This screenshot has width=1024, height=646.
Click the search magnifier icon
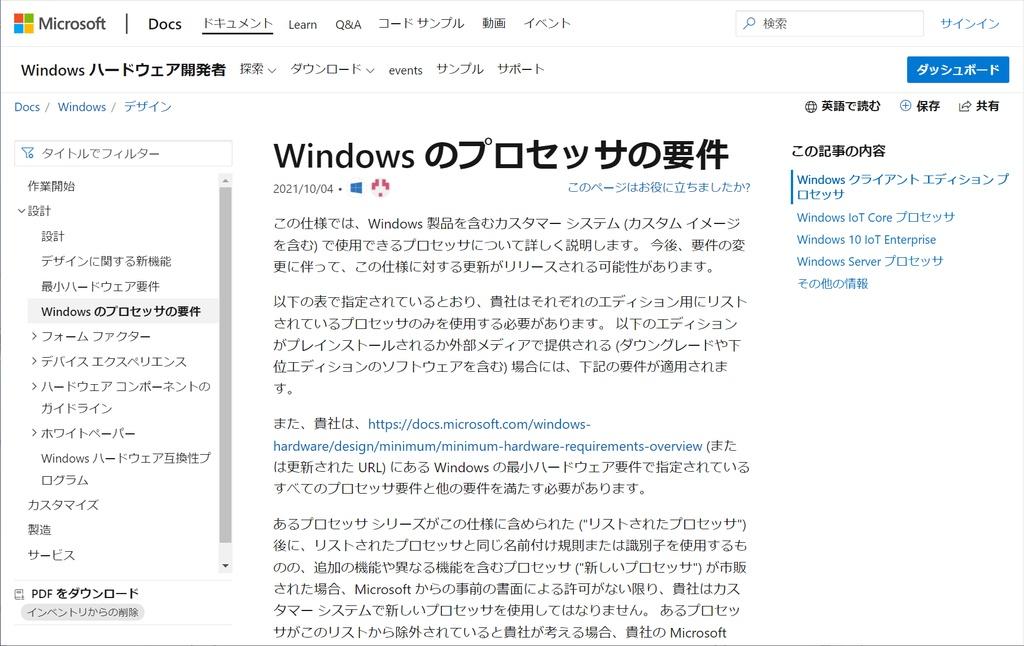tap(749, 24)
